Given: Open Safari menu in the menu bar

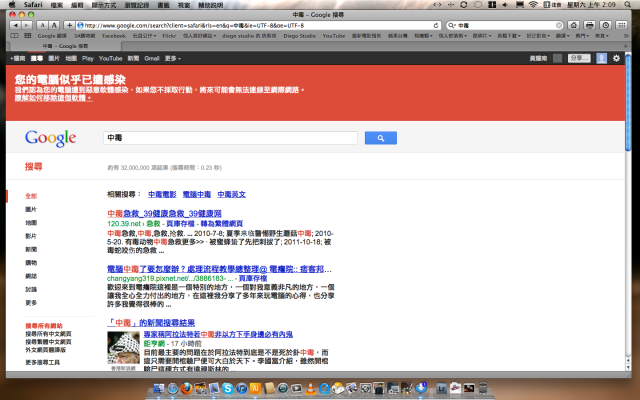Looking at the screenshot, I should pyautogui.click(x=33, y=5).
